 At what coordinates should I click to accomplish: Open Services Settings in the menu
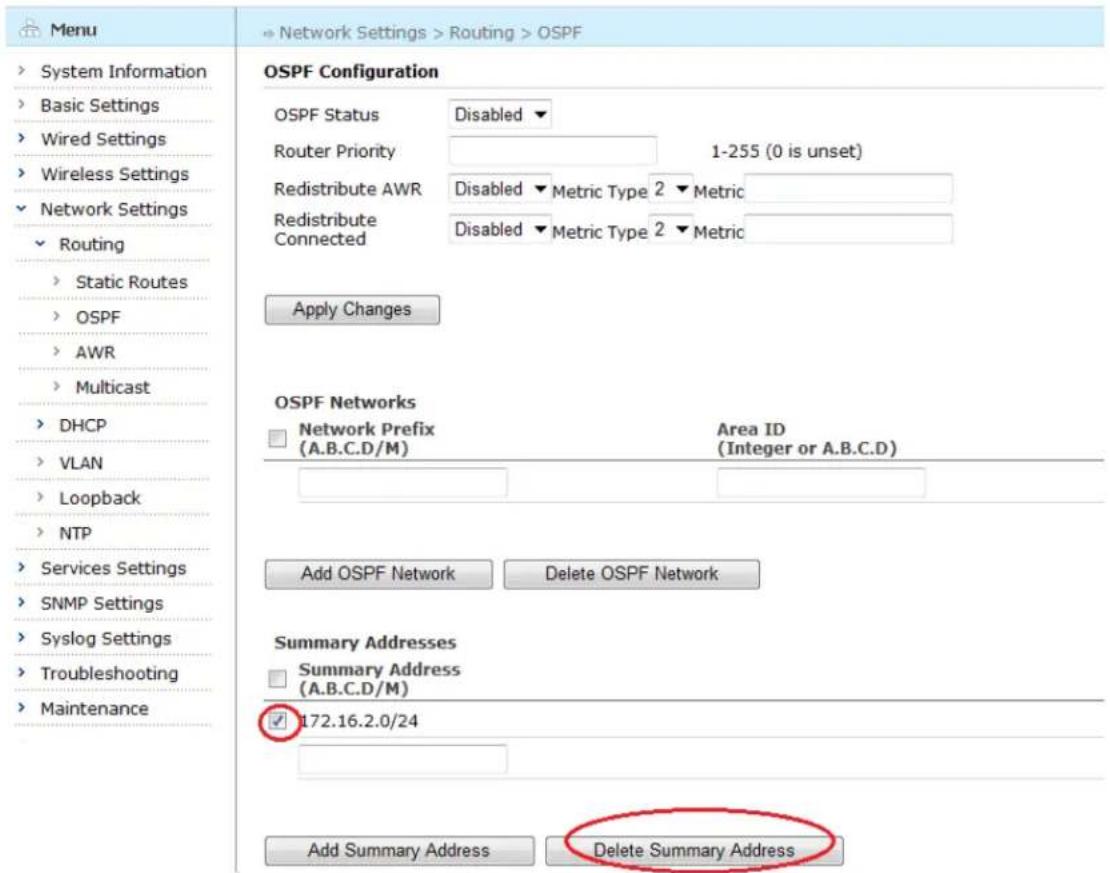click(113, 568)
